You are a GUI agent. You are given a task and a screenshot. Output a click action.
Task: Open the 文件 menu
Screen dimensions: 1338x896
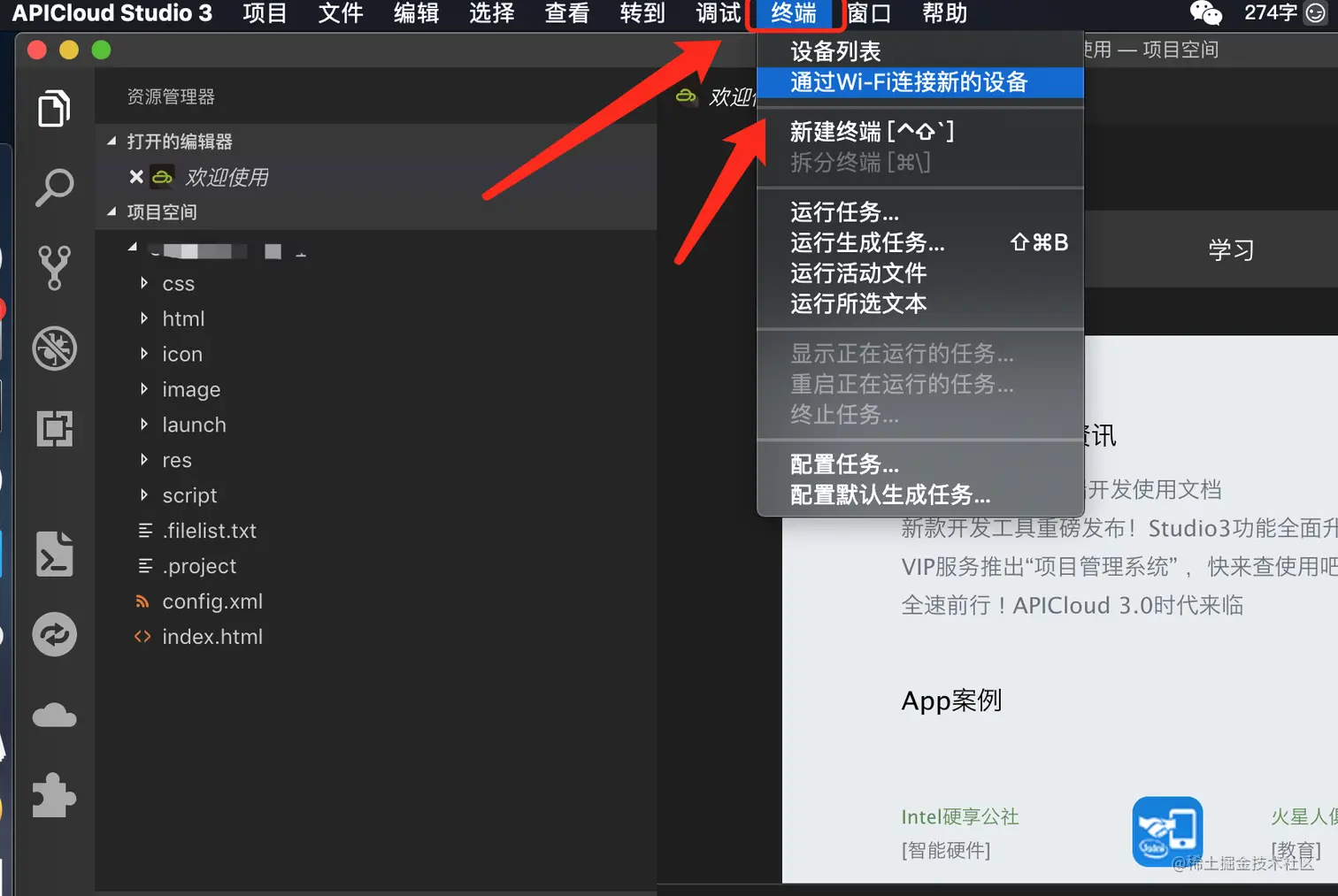point(341,13)
